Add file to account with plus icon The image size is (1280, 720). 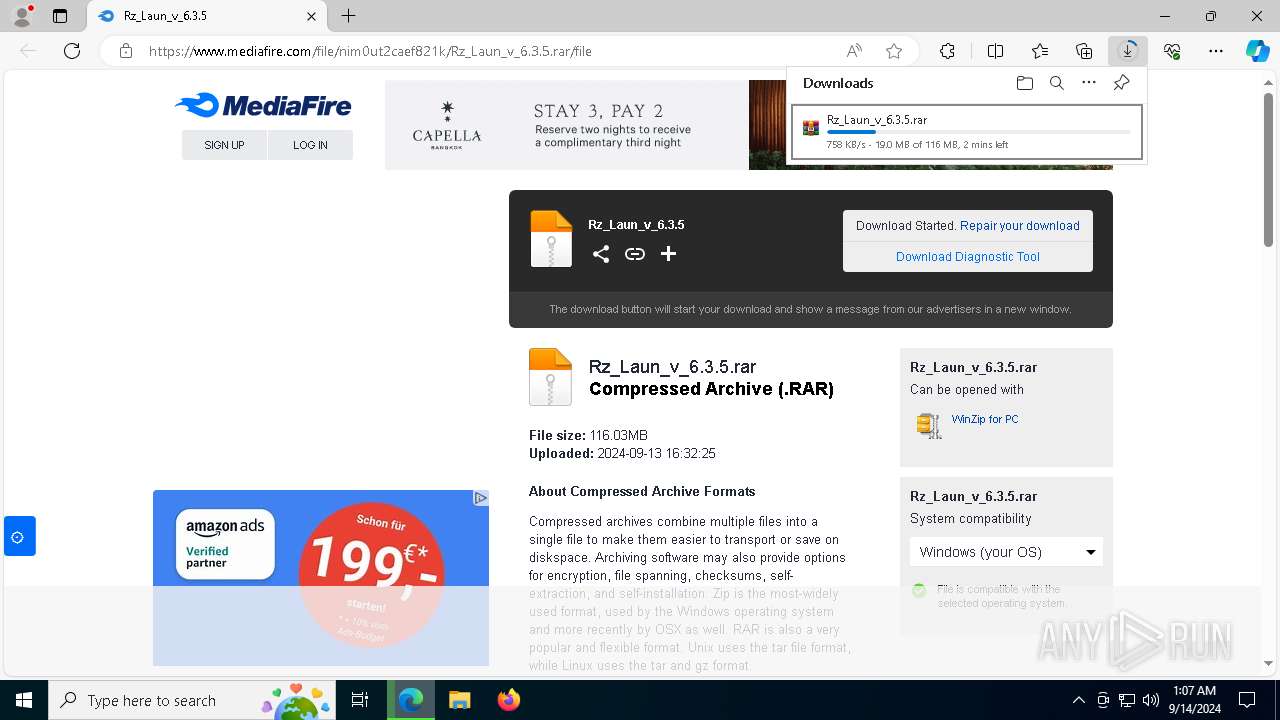[x=669, y=254]
